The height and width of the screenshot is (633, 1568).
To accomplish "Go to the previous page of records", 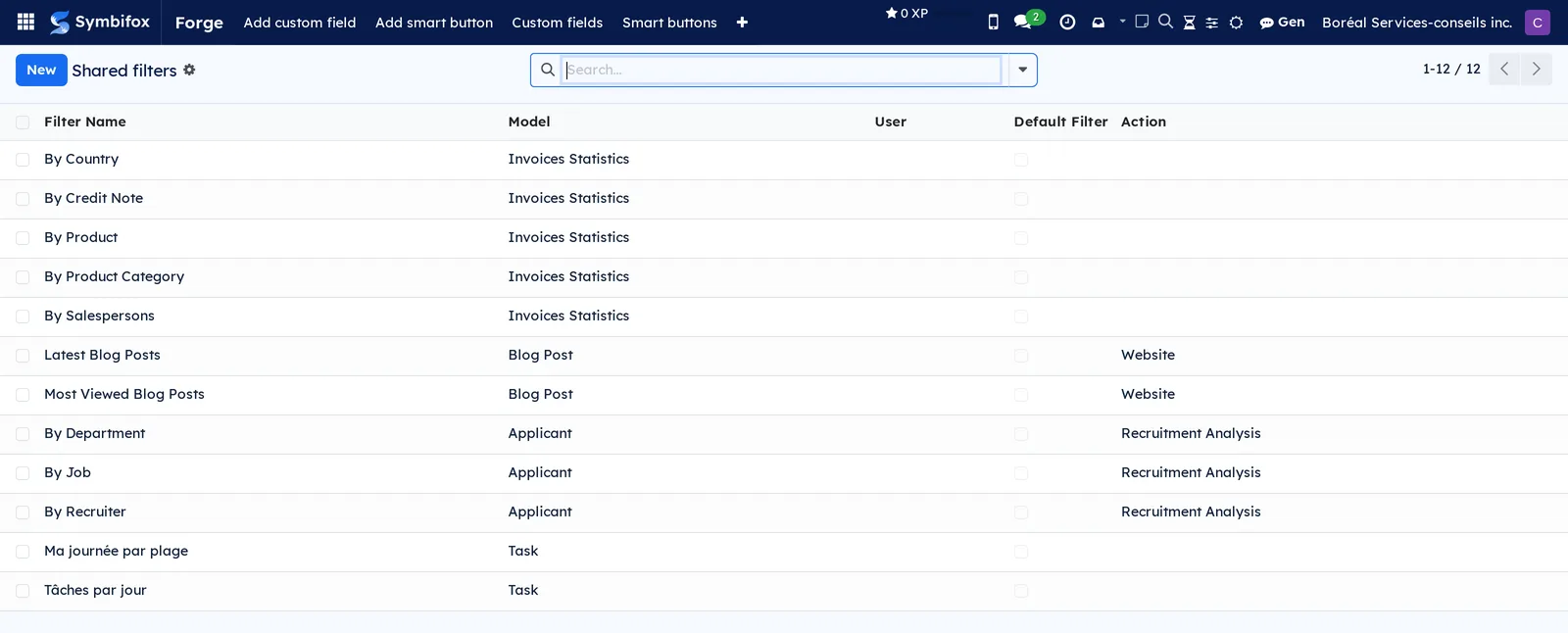I will [1504, 70].
